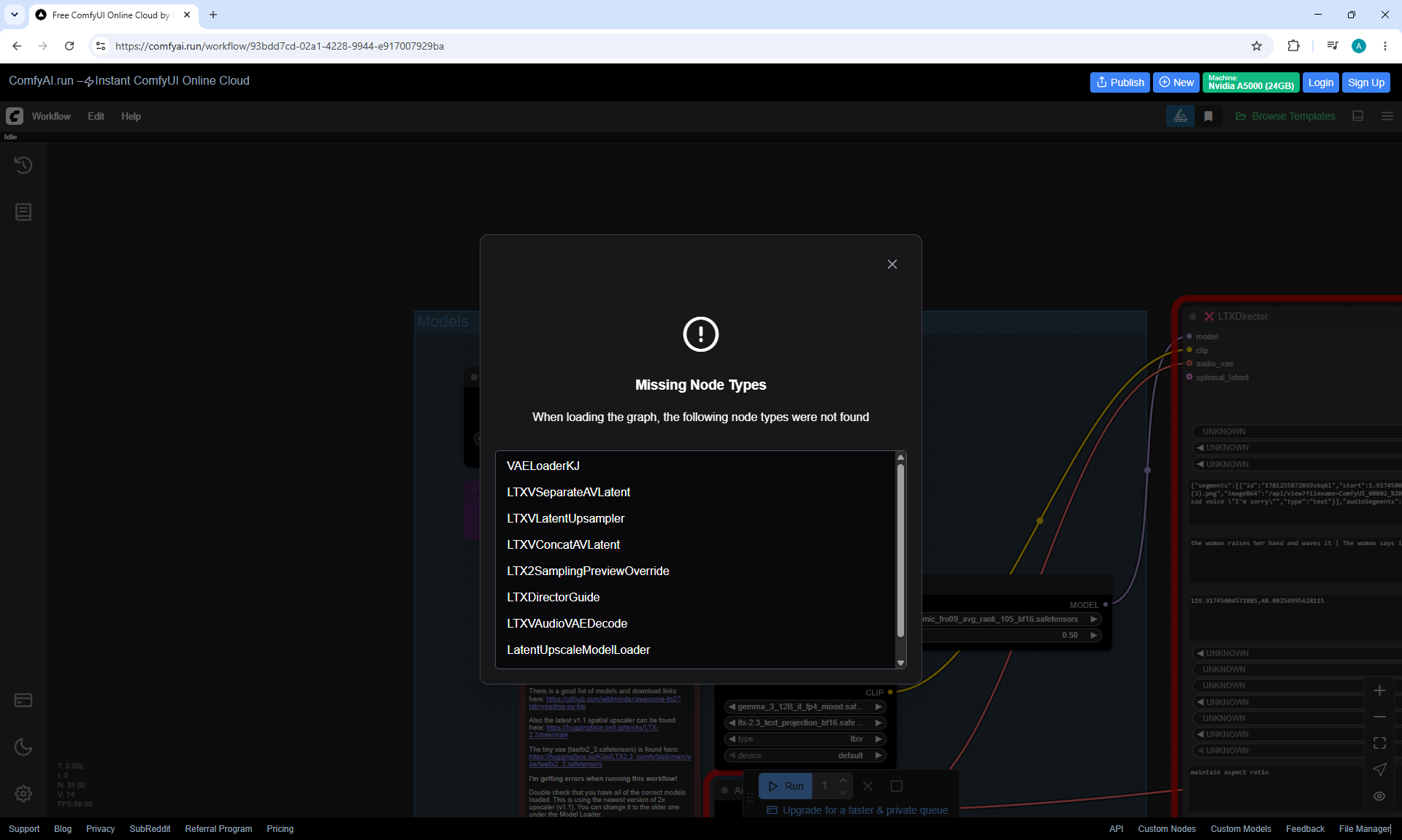This screenshot has width=1402, height=840.
Task: Click Upgrade for a faster & private queue
Action: (x=857, y=810)
